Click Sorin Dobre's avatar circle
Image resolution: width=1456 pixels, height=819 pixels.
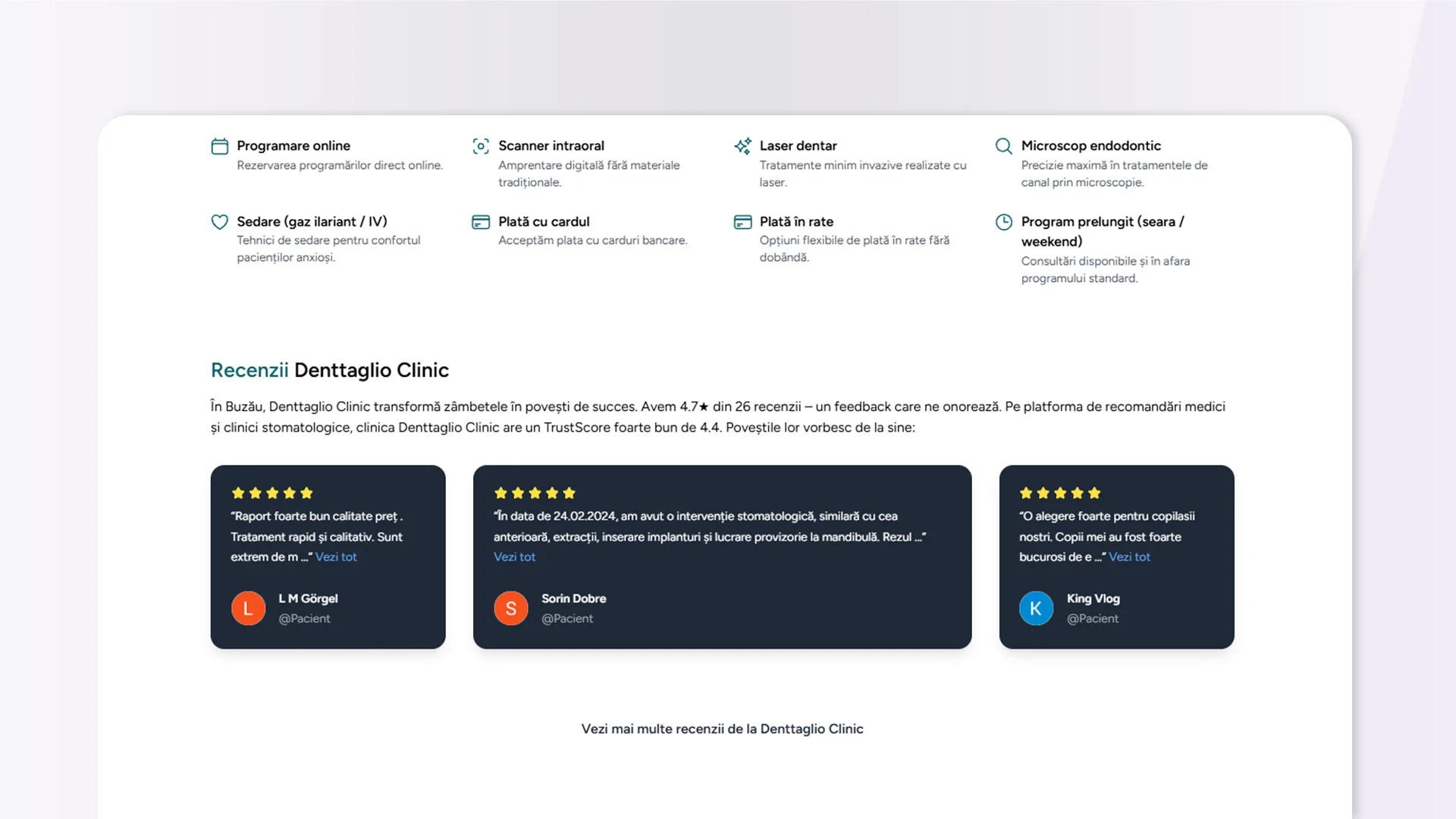coord(511,608)
